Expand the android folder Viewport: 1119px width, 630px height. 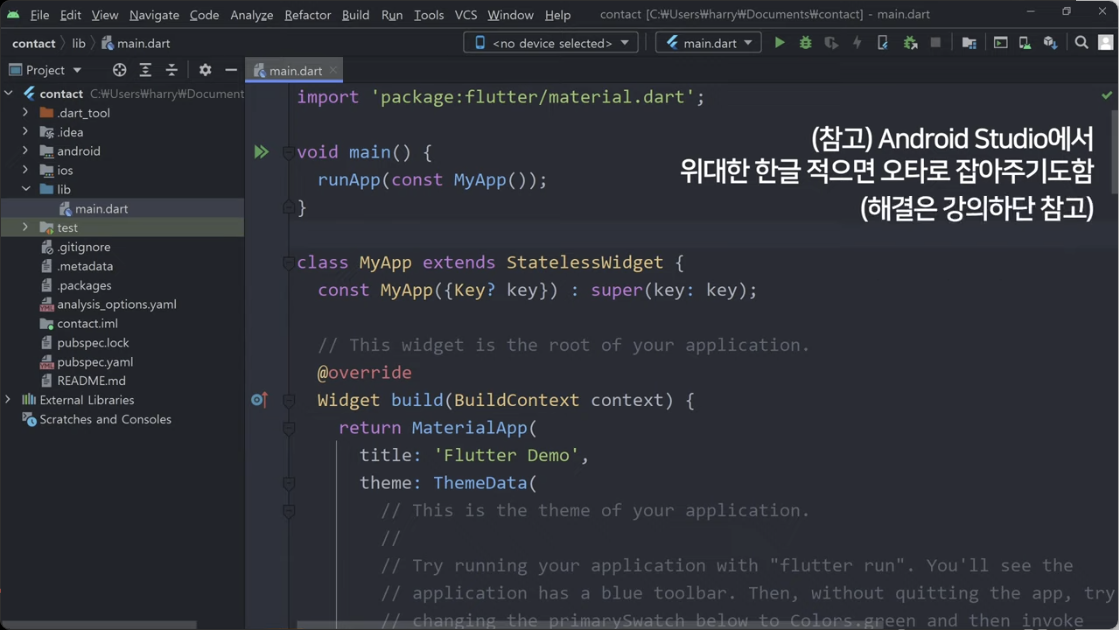(26, 151)
